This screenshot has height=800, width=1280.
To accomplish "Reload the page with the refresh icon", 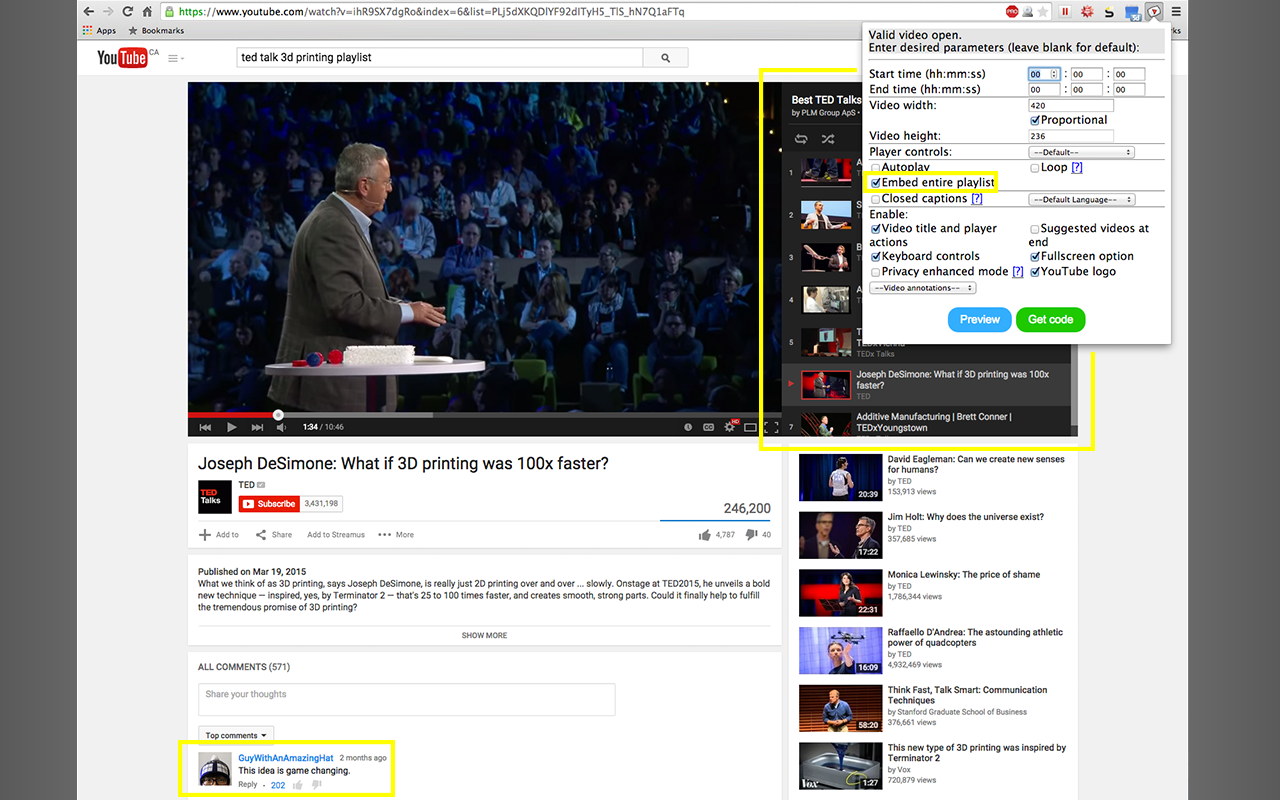I will point(127,12).
